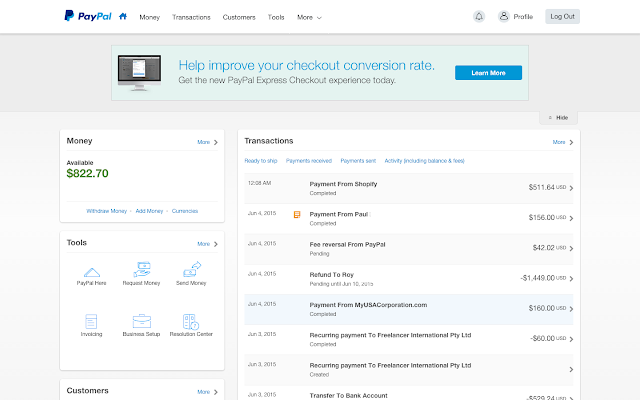The image size is (640, 400).
Task: Click the PayPal logo
Action: click(88, 16)
